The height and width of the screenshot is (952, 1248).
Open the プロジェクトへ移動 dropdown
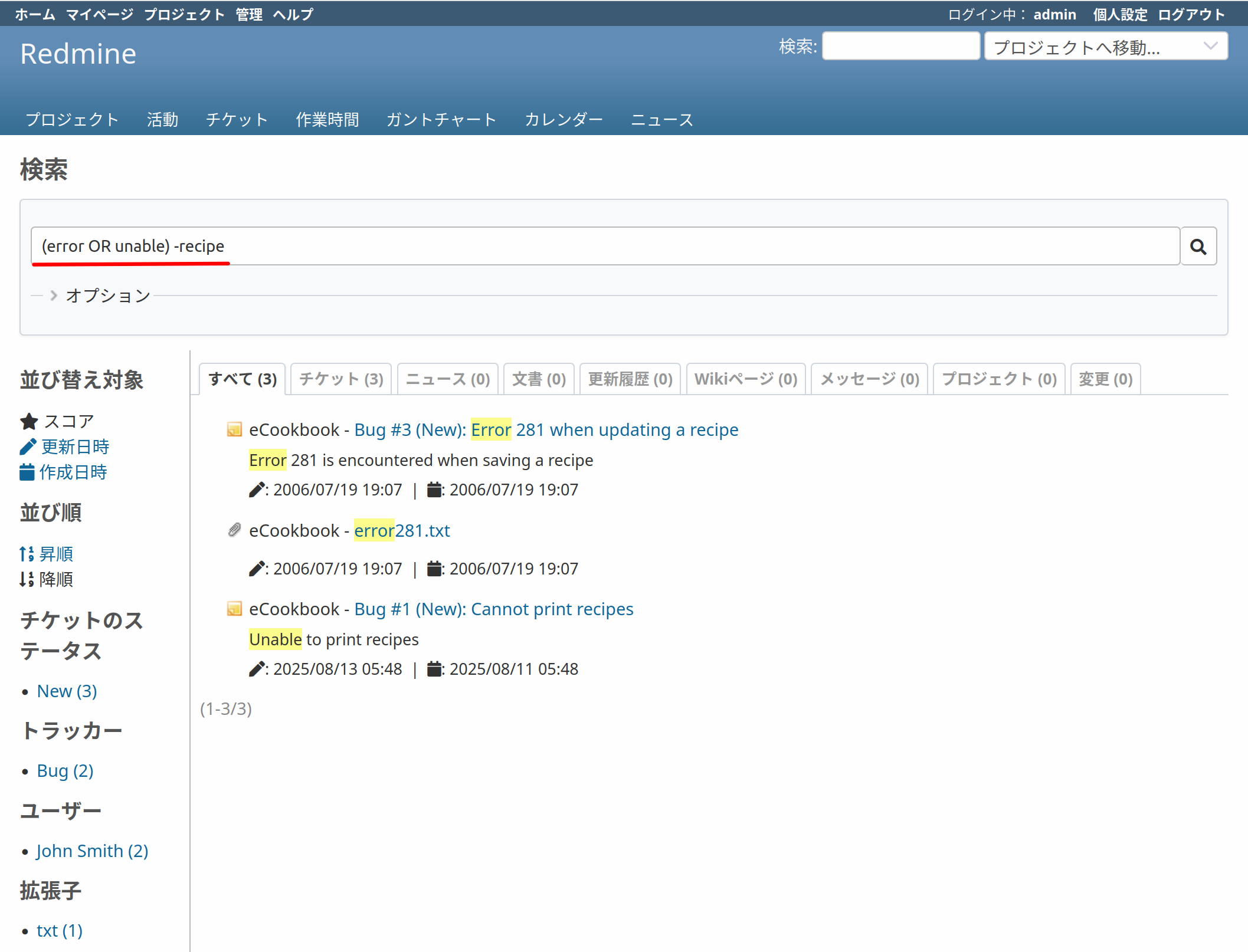(1105, 47)
